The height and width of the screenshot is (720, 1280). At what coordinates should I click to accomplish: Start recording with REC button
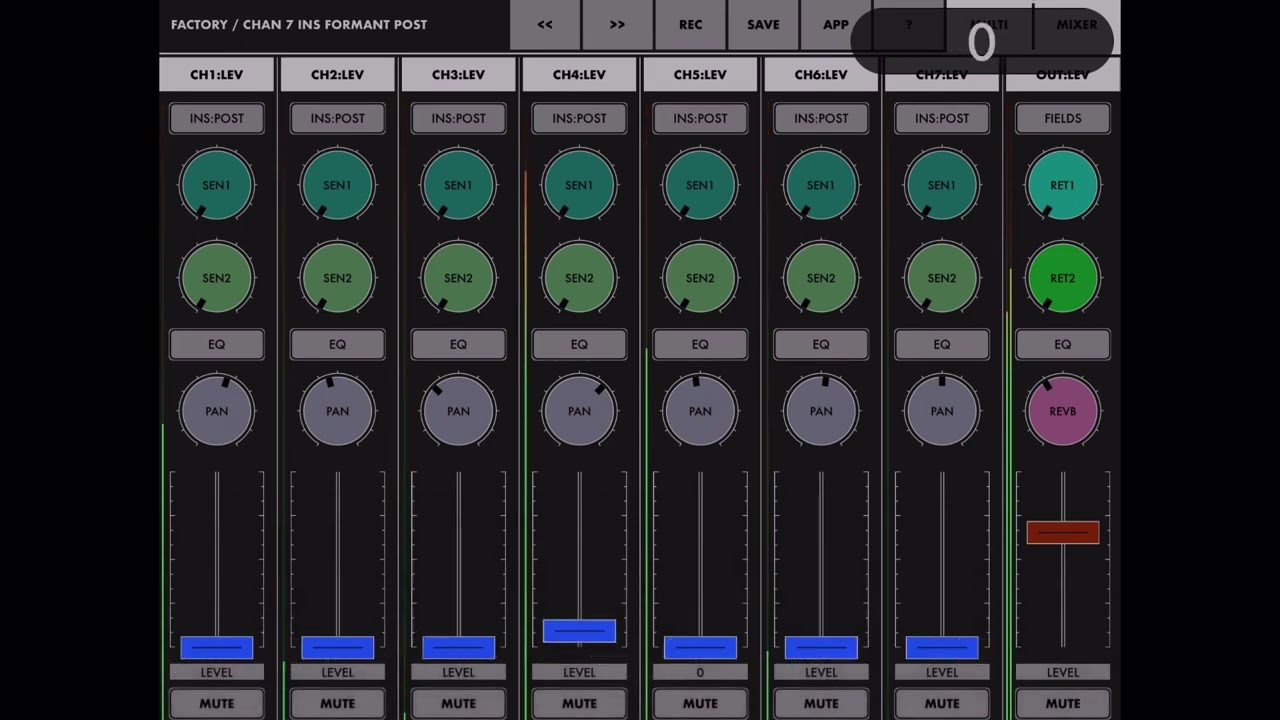point(690,25)
